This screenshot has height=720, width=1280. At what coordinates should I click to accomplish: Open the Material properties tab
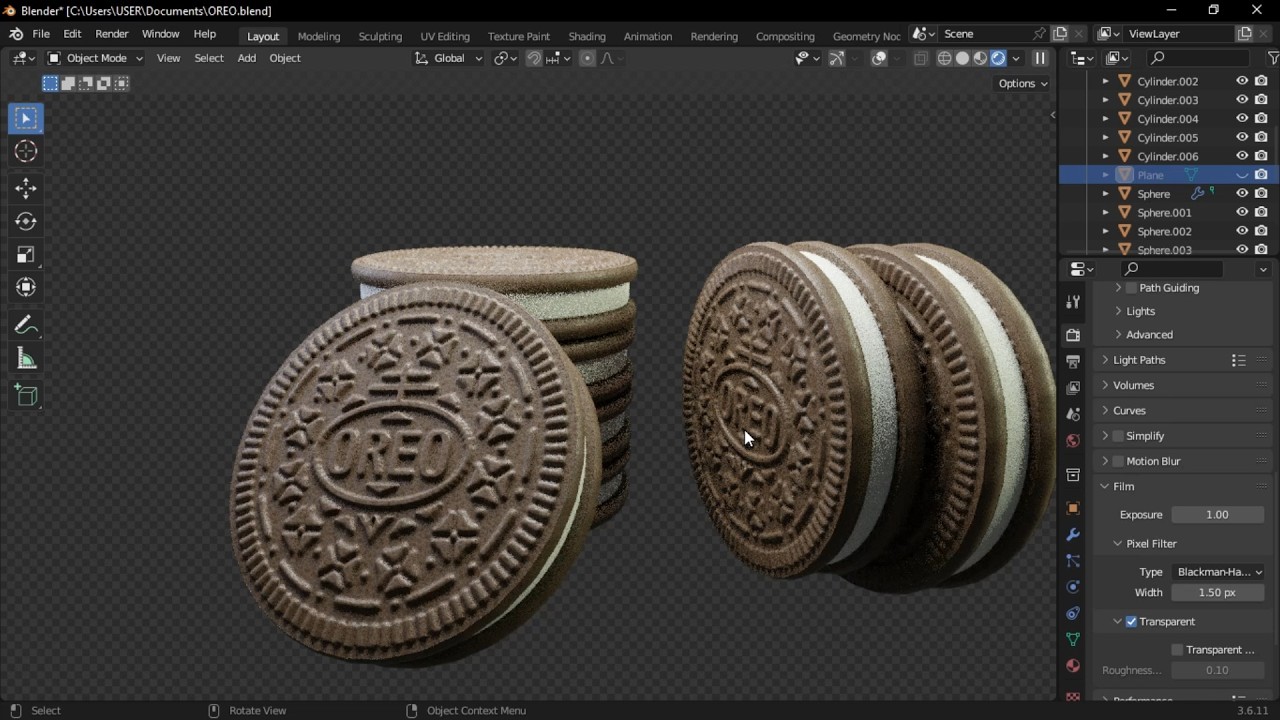(1073, 666)
